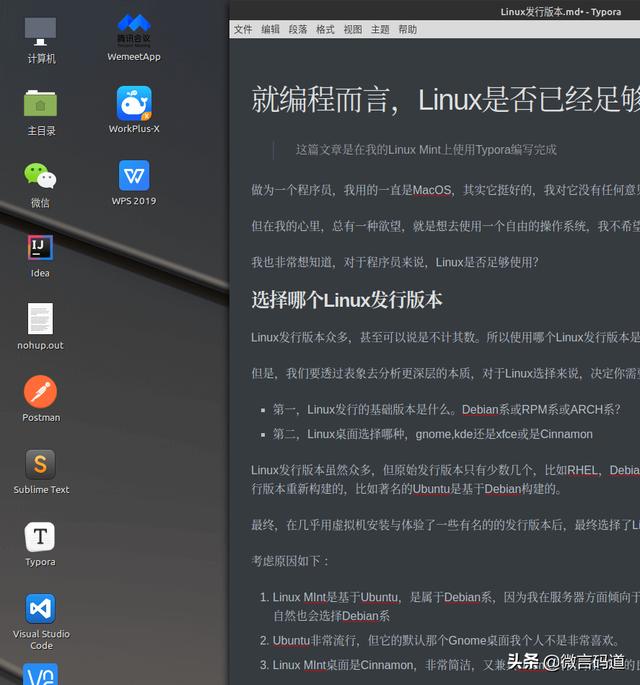Click paragraph starting 但是，我们要透过表象

pyautogui.click(x=446, y=374)
